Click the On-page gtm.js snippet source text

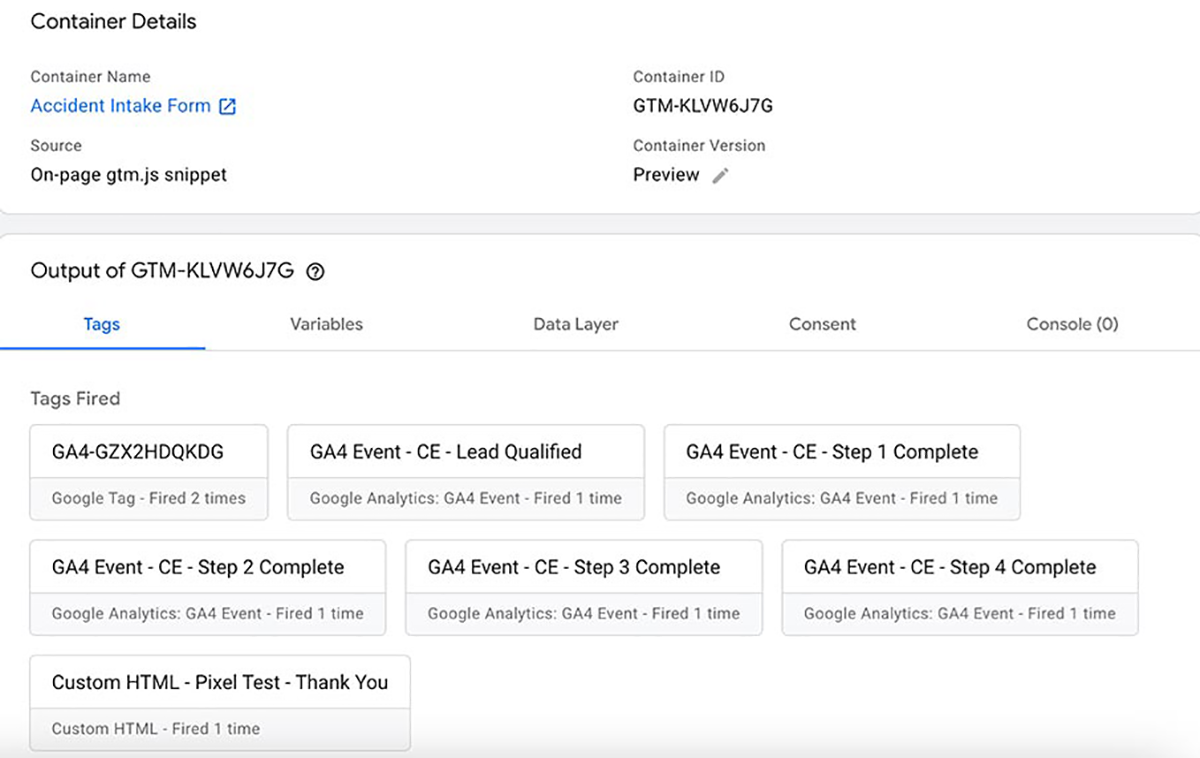129,175
